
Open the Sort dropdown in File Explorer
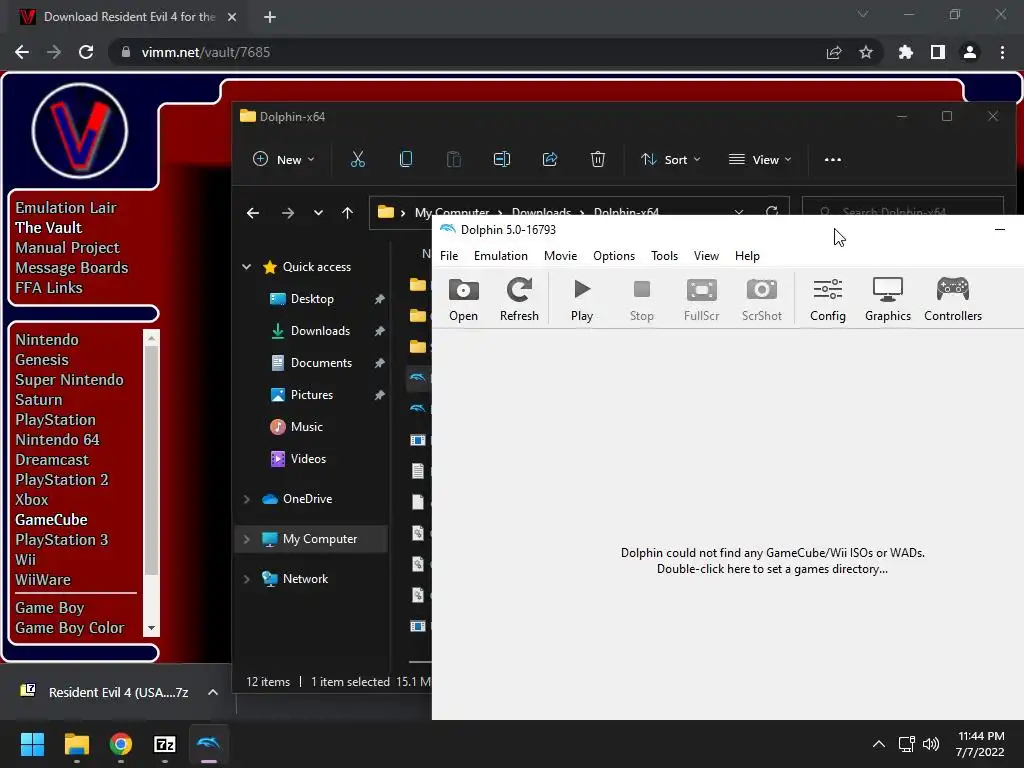670,159
